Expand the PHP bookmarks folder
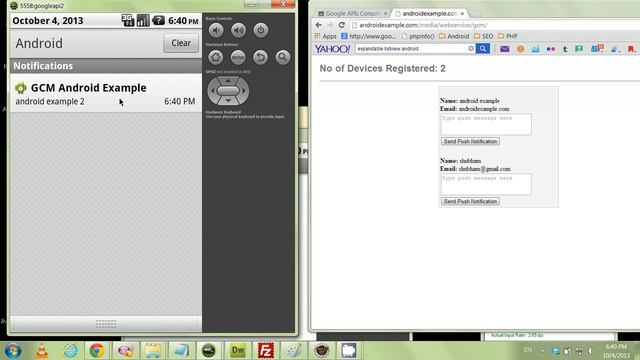This screenshot has width=640, height=360. tap(508, 36)
